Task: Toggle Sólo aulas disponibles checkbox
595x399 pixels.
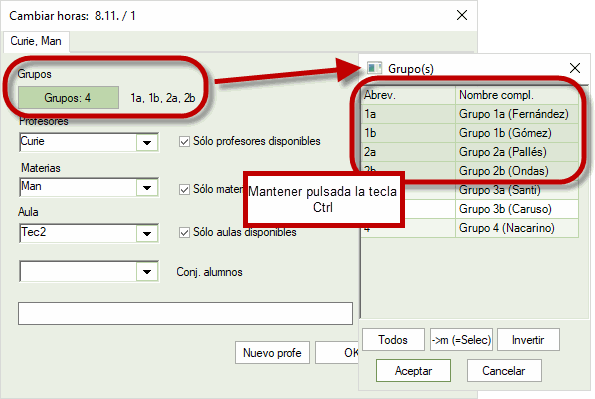Action: pos(184,232)
